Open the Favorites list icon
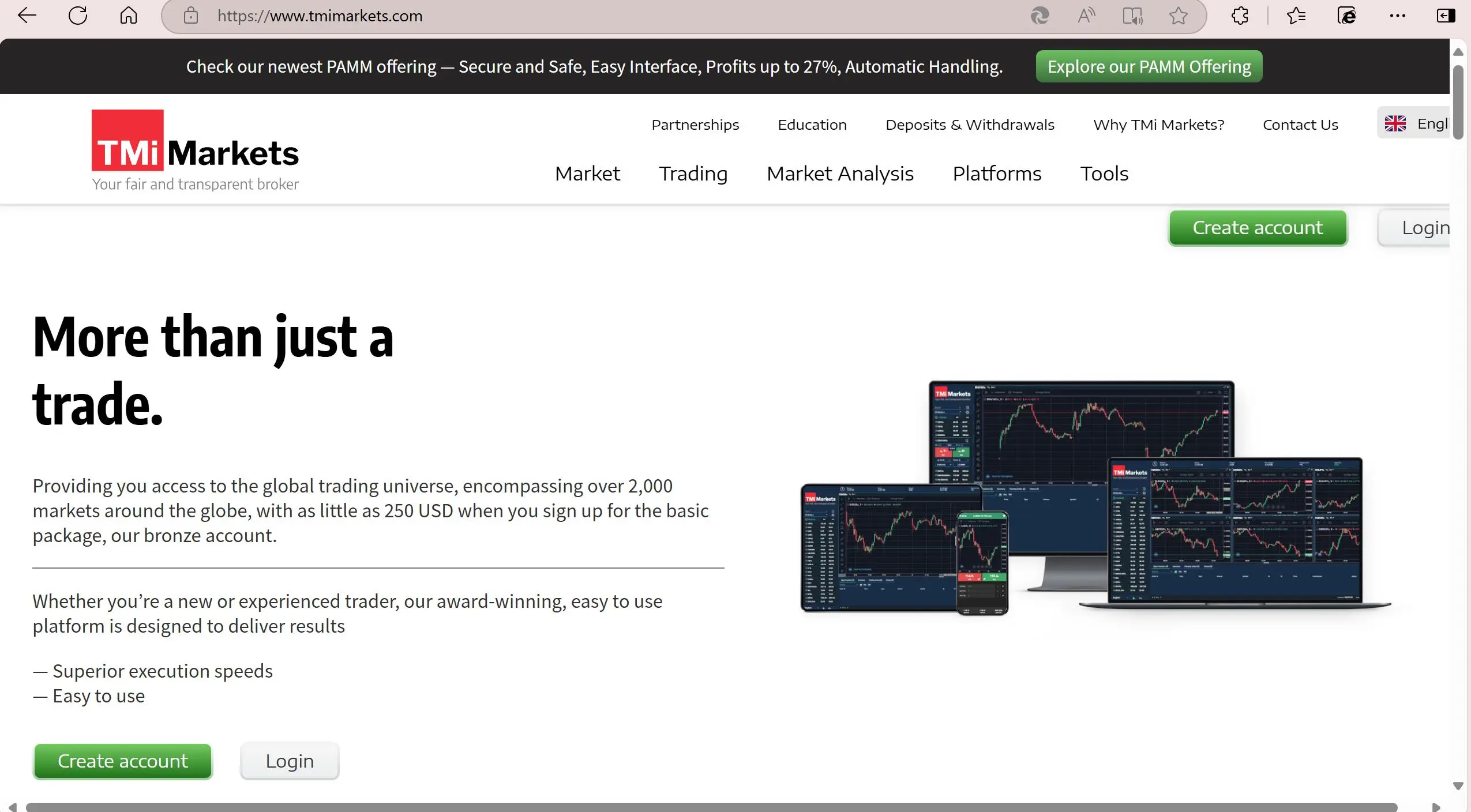1471x812 pixels. (x=1296, y=16)
